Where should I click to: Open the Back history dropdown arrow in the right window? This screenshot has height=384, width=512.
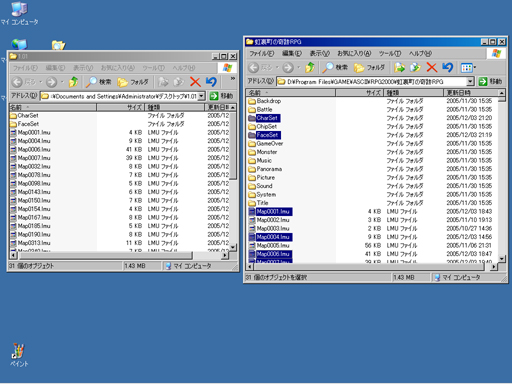pos(276,68)
